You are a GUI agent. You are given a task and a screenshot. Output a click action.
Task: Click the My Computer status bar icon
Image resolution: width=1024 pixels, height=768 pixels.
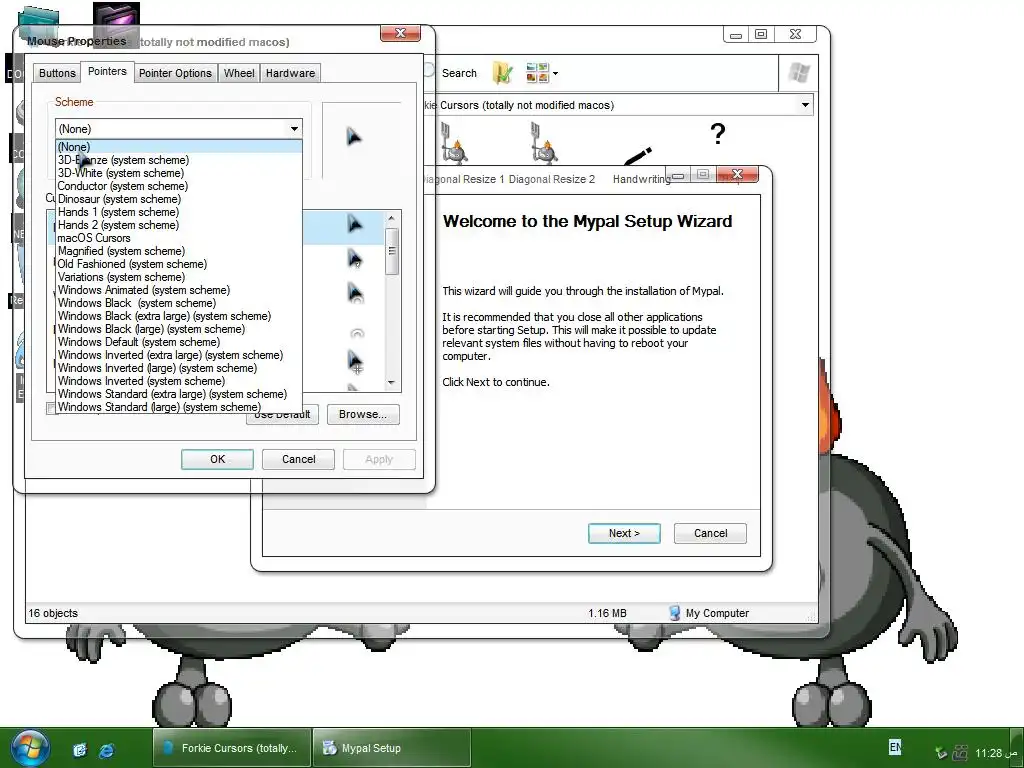coord(675,613)
